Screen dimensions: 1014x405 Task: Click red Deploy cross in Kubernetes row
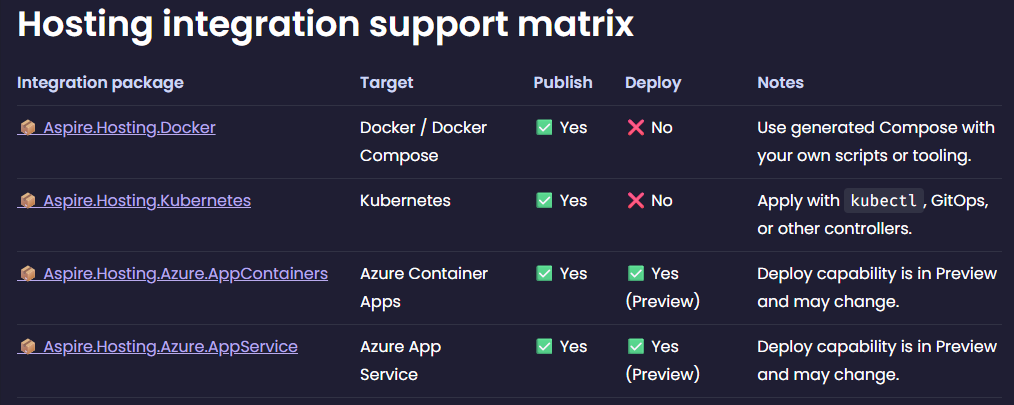pos(635,201)
